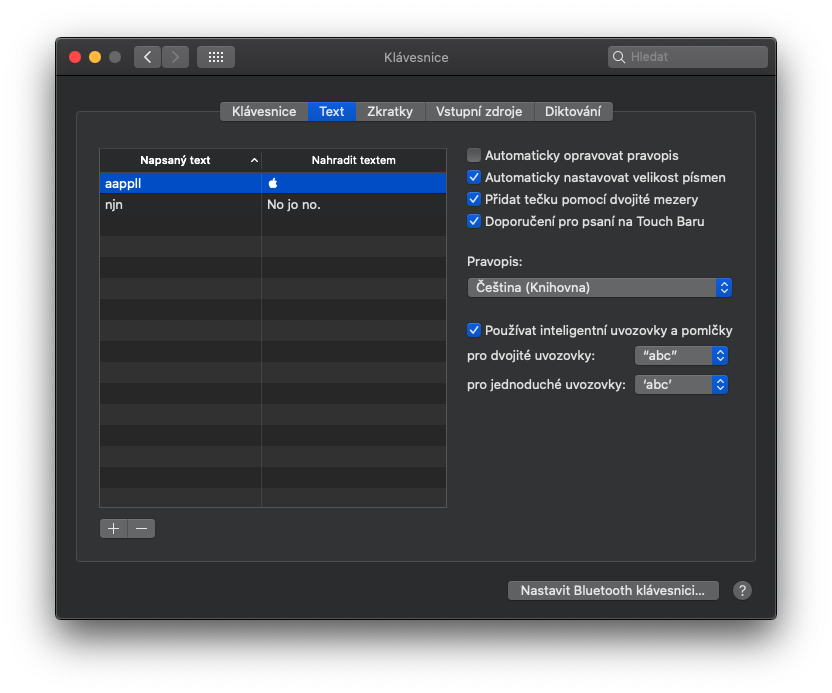Open the double quotes style dropdown
832x693 pixels.
[680, 355]
